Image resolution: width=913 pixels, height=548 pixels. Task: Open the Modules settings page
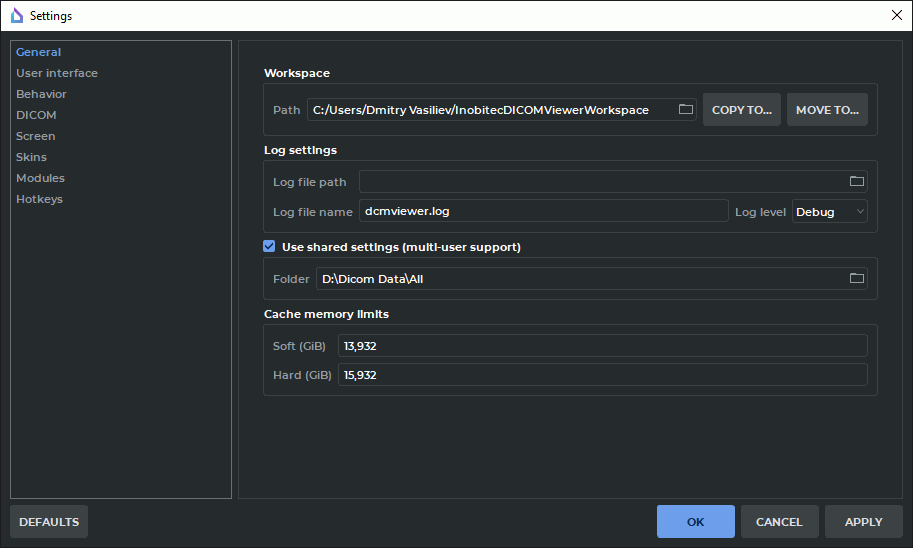(x=40, y=178)
